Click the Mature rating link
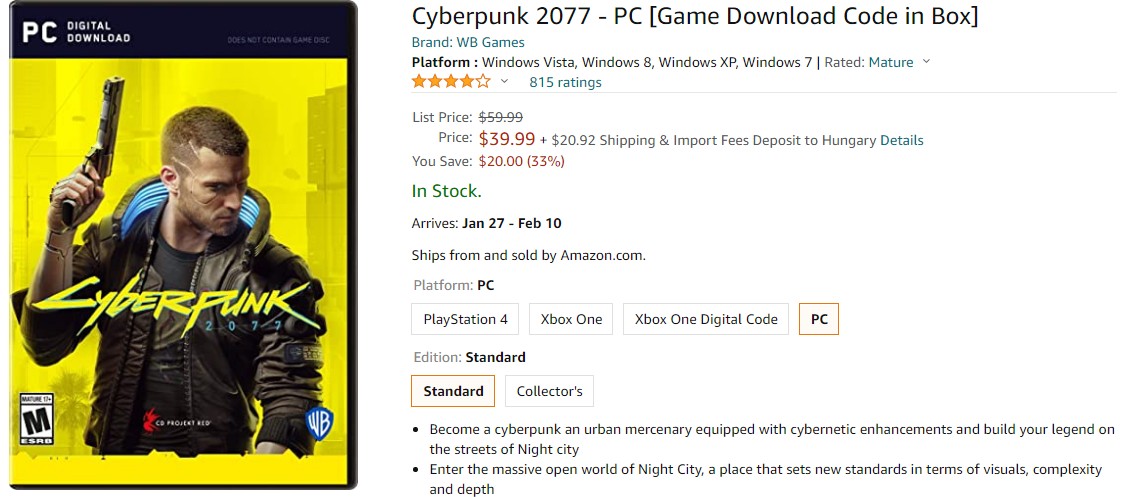Screen dimensions: 1140x497 [890, 62]
